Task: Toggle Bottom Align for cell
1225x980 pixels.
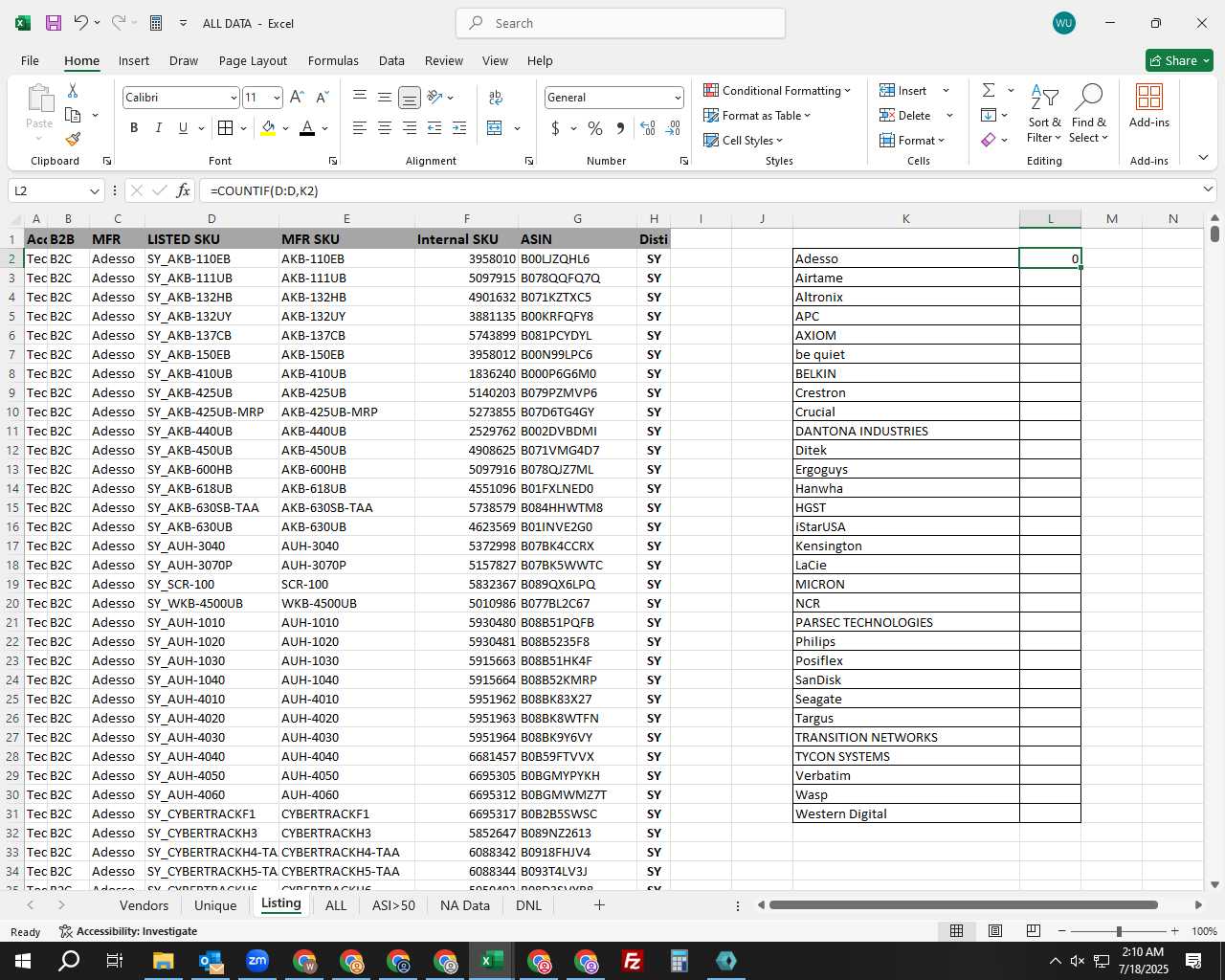Action: point(410,98)
